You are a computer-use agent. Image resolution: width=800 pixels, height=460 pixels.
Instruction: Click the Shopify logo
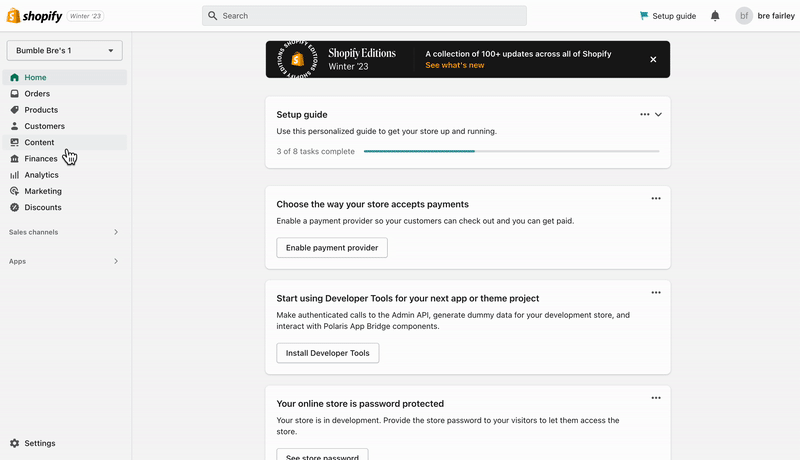point(34,16)
